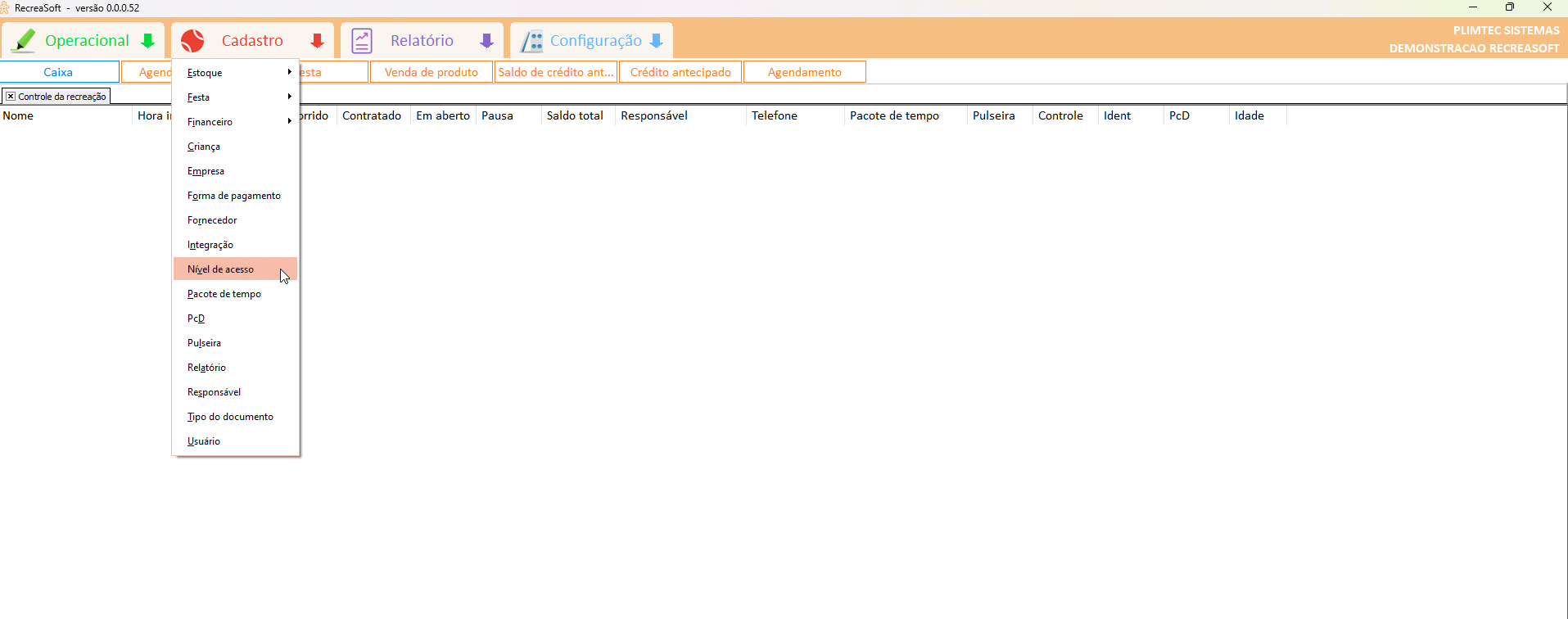Choose PcD in Cadastro menu
Image resolution: width=1568 pixels, height=619 pixels.
(235, 319)
